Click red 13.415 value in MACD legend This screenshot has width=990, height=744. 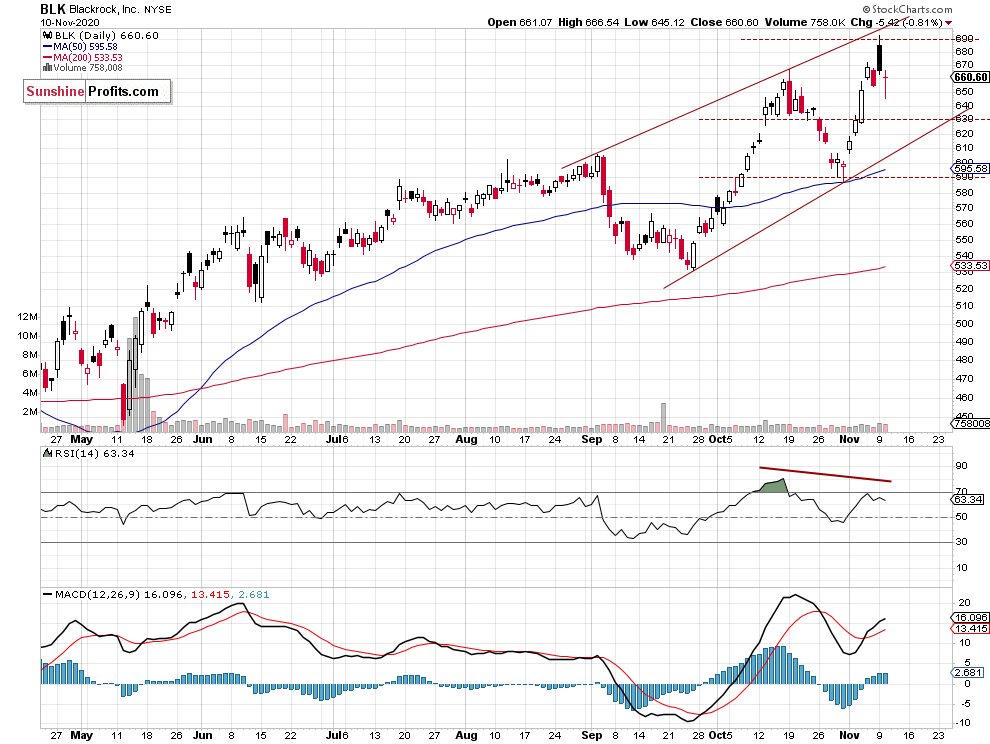click(210, 594)
